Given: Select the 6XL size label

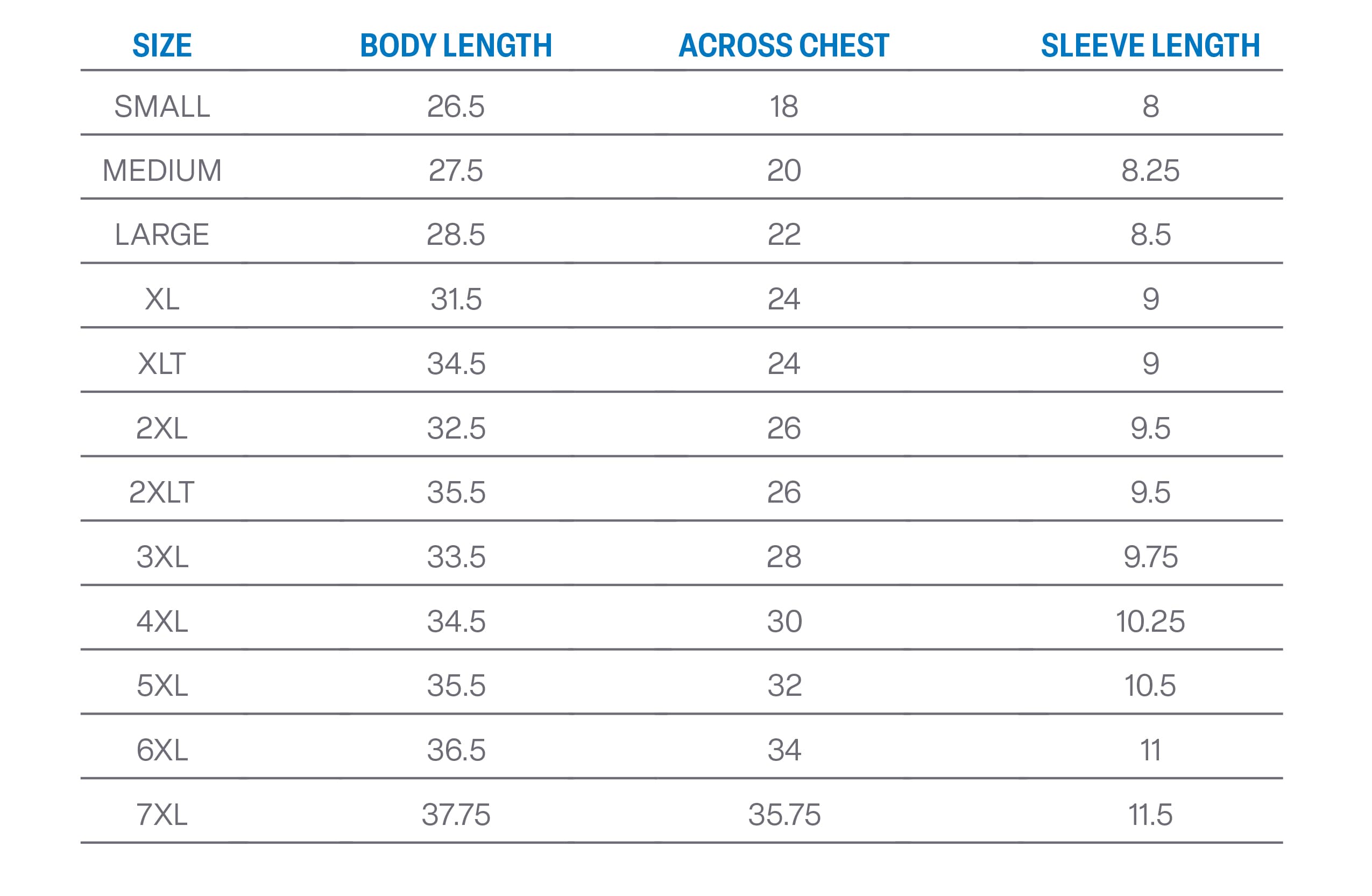Looking at the screenshot, I should (x=162, y=750).
